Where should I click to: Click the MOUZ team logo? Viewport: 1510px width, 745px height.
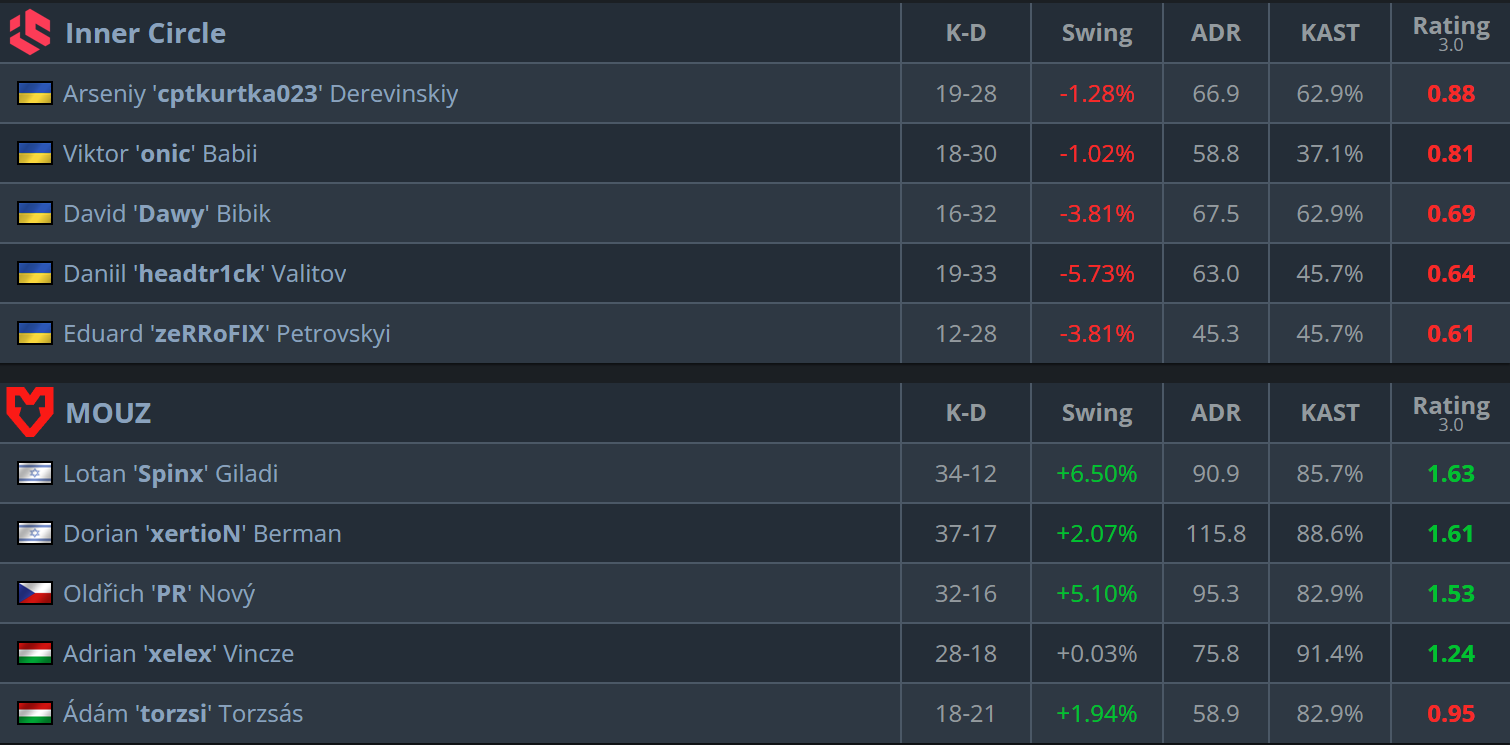point(29,413)
